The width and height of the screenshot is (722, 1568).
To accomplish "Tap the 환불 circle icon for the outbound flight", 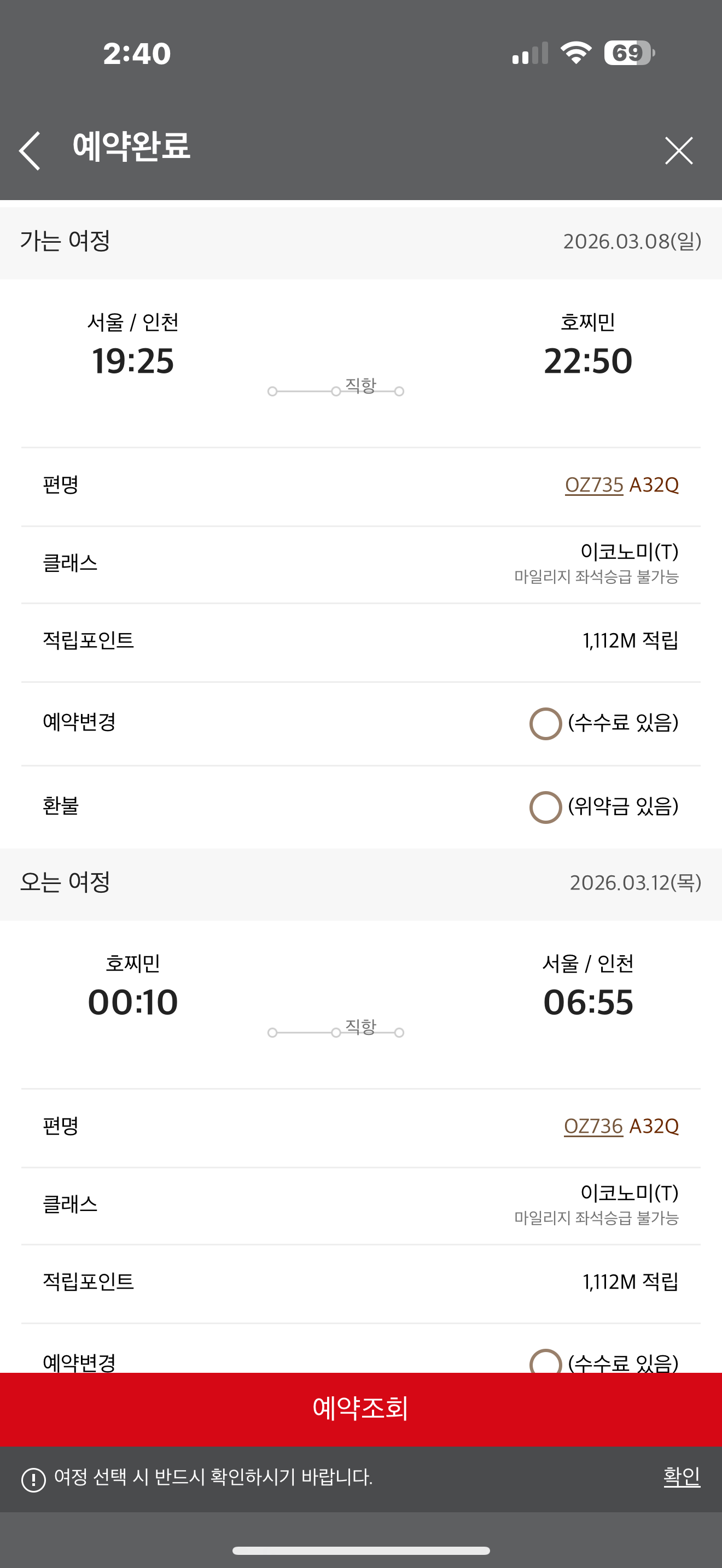I will click(545, 806).
